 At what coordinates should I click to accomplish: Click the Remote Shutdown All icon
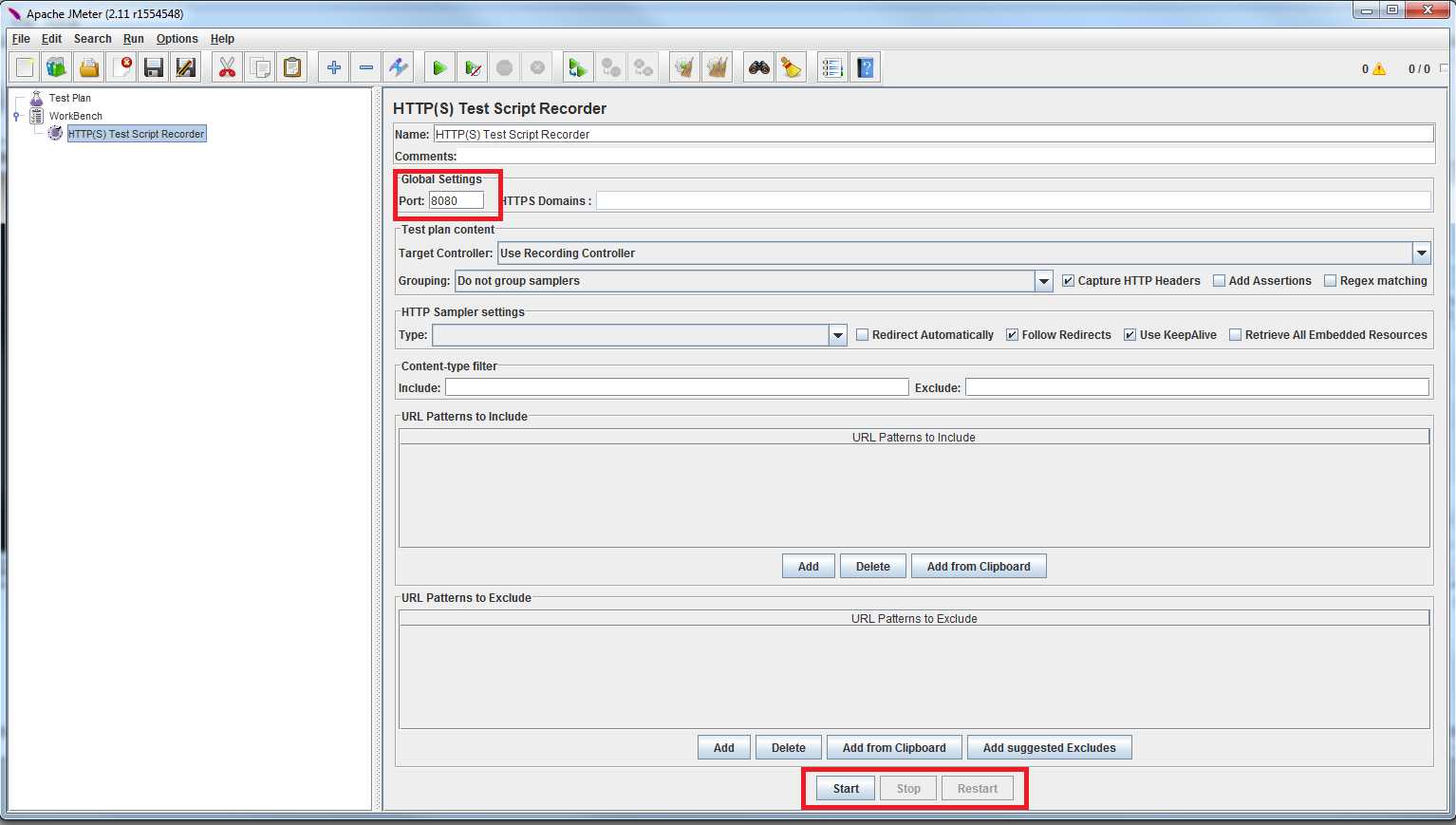[644, 67]
